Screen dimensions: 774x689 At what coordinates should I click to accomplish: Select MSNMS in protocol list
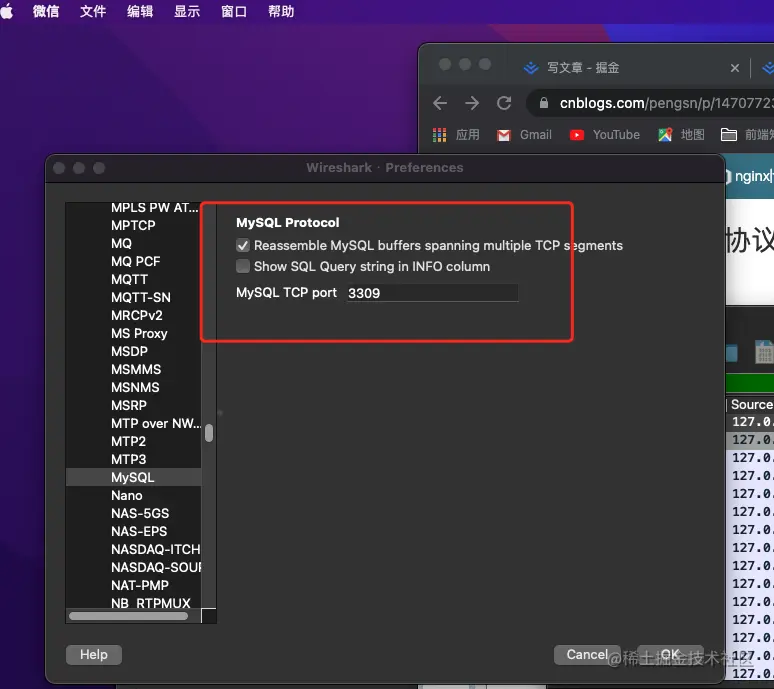click(x=133, y=387)
